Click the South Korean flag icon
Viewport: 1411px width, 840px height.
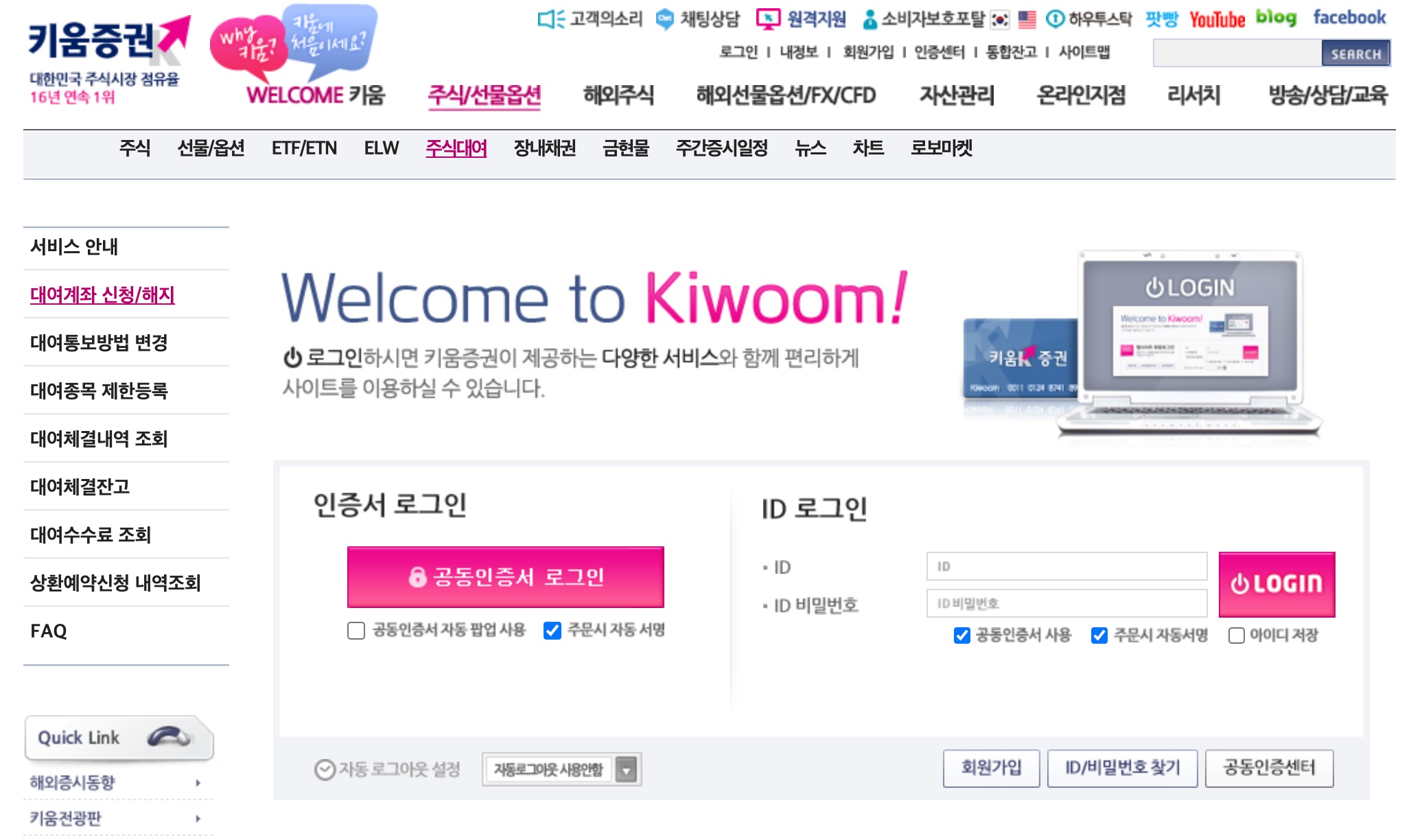coord(1000,20)
